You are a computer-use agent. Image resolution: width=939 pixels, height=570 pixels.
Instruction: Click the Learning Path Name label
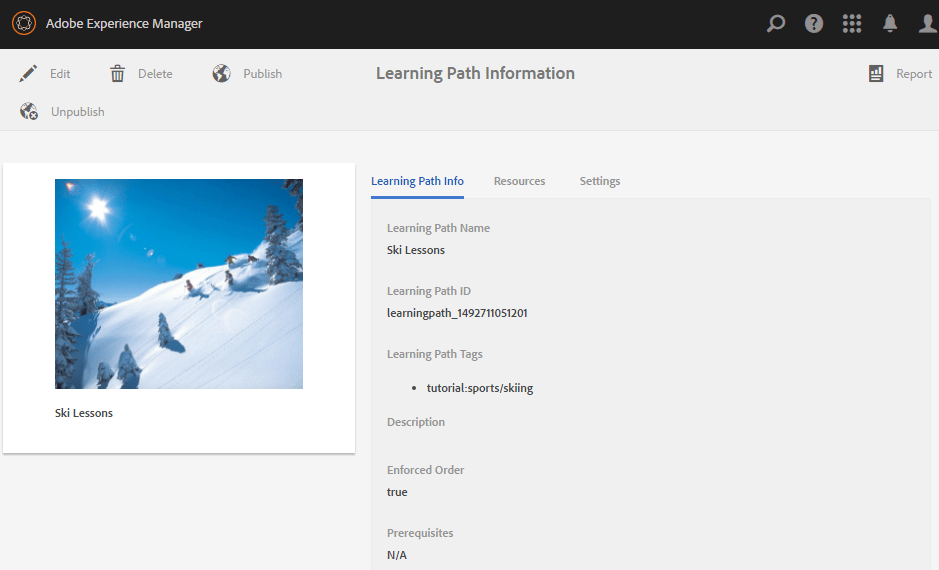click(x=438, y=228)
